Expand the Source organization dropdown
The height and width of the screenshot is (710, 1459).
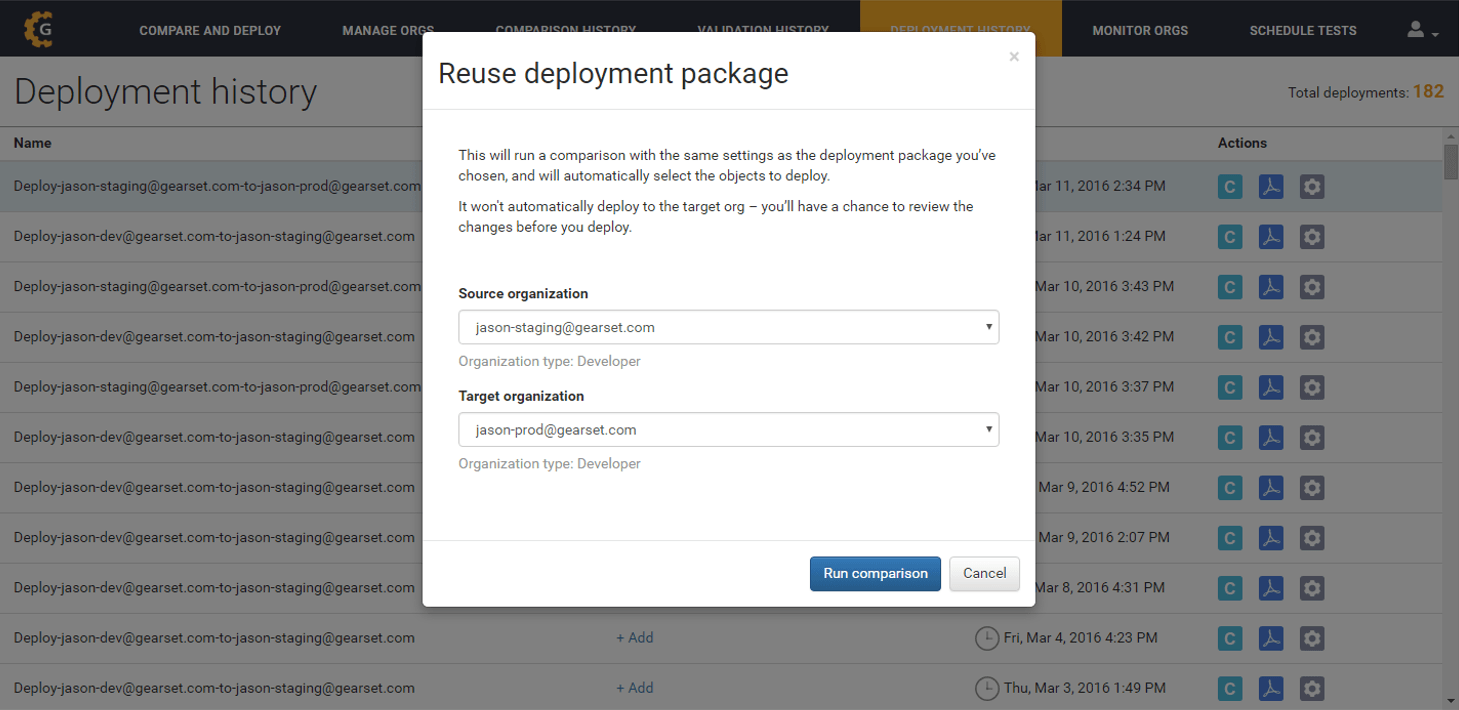tap(728, 327)
